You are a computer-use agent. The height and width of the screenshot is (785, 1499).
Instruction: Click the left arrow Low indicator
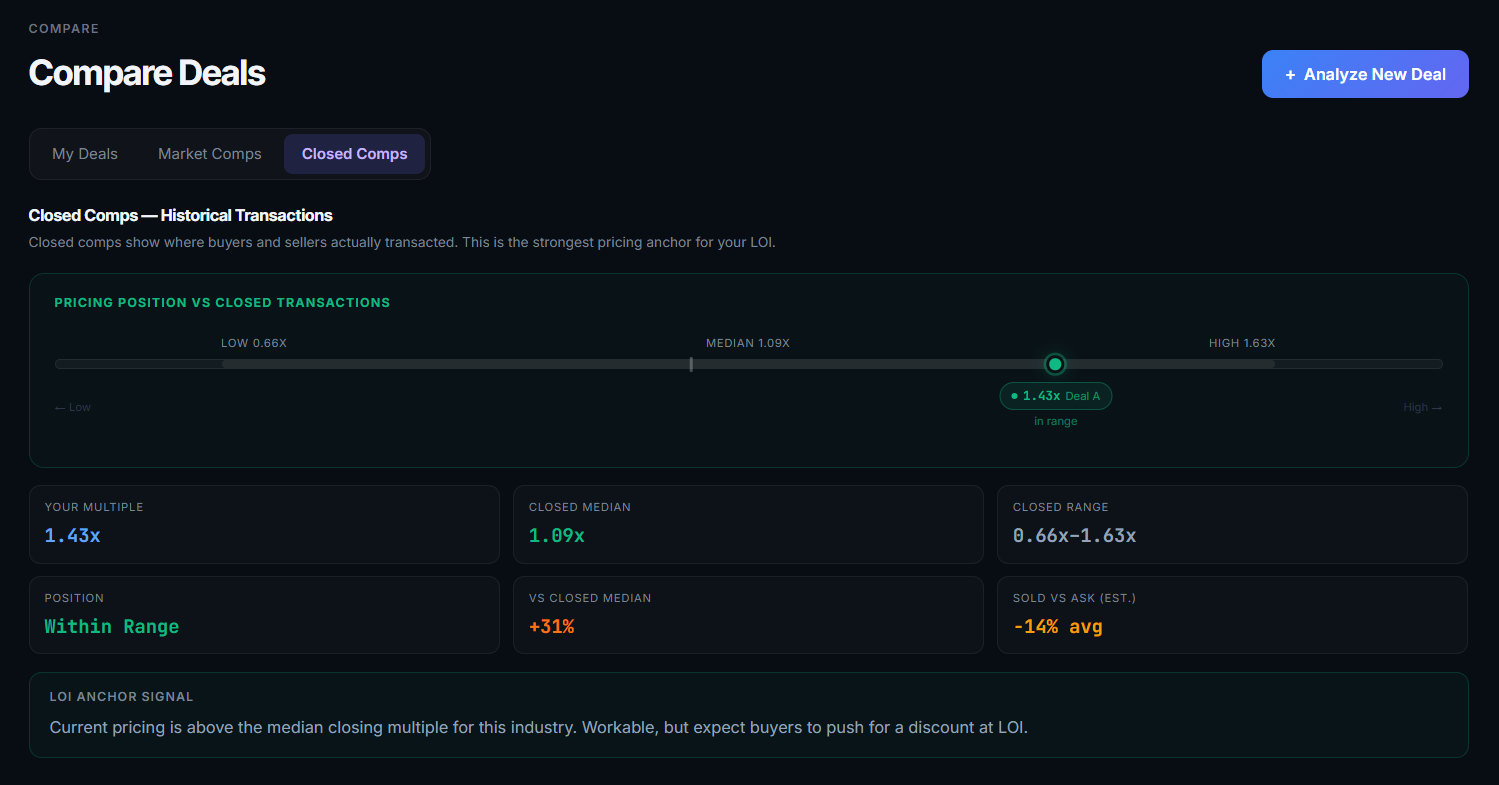click(73, 407)
